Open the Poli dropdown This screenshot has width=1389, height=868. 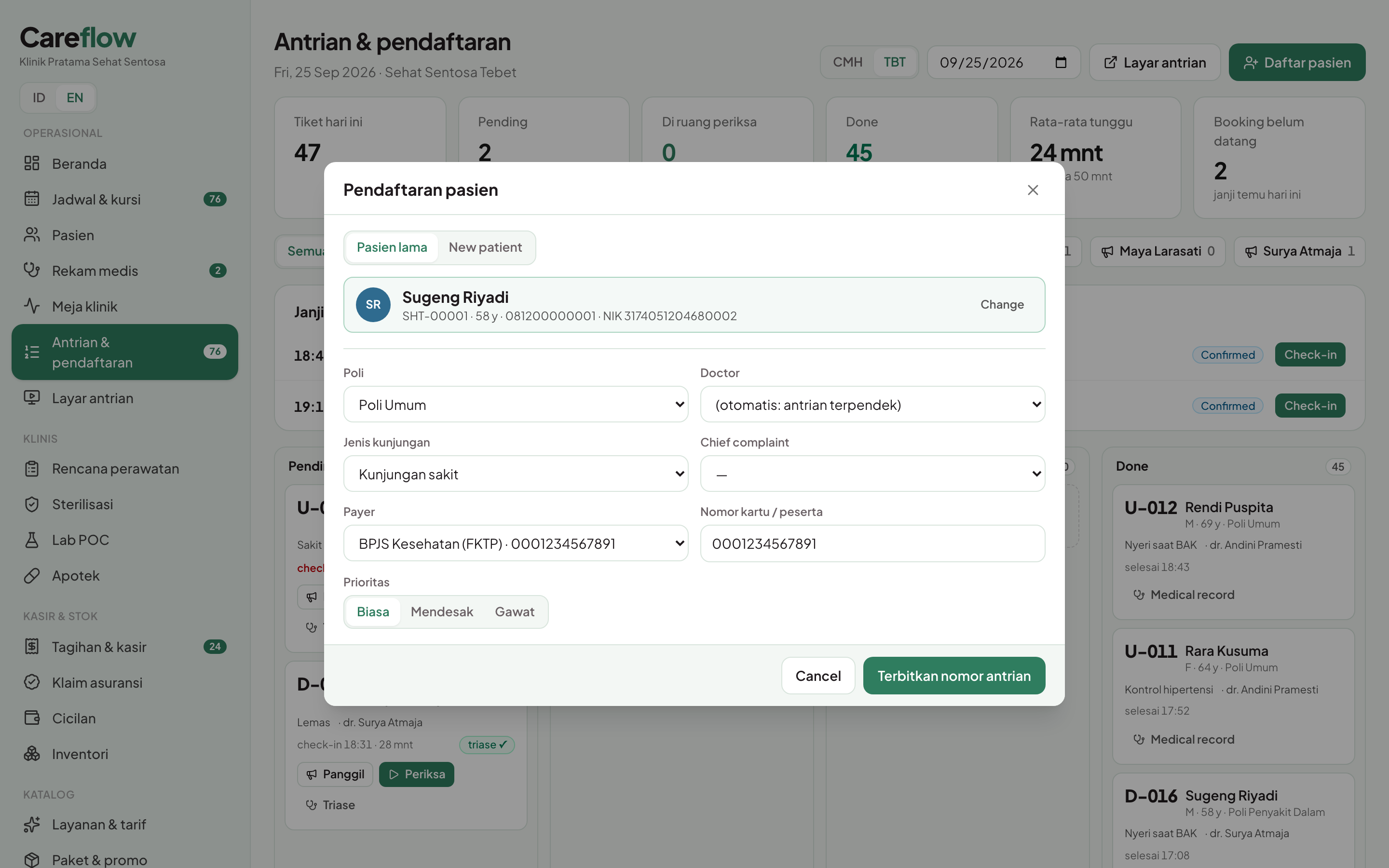point(516,404)
